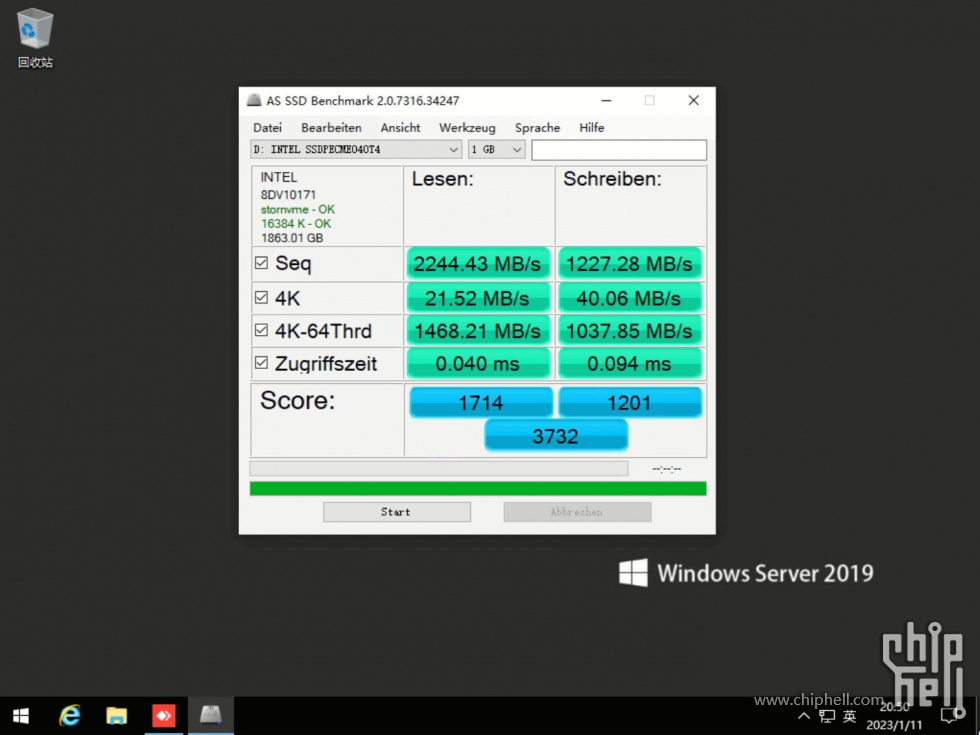Open the Datei menu
This screenshot has height=735, width=980.
pos(267,128)
